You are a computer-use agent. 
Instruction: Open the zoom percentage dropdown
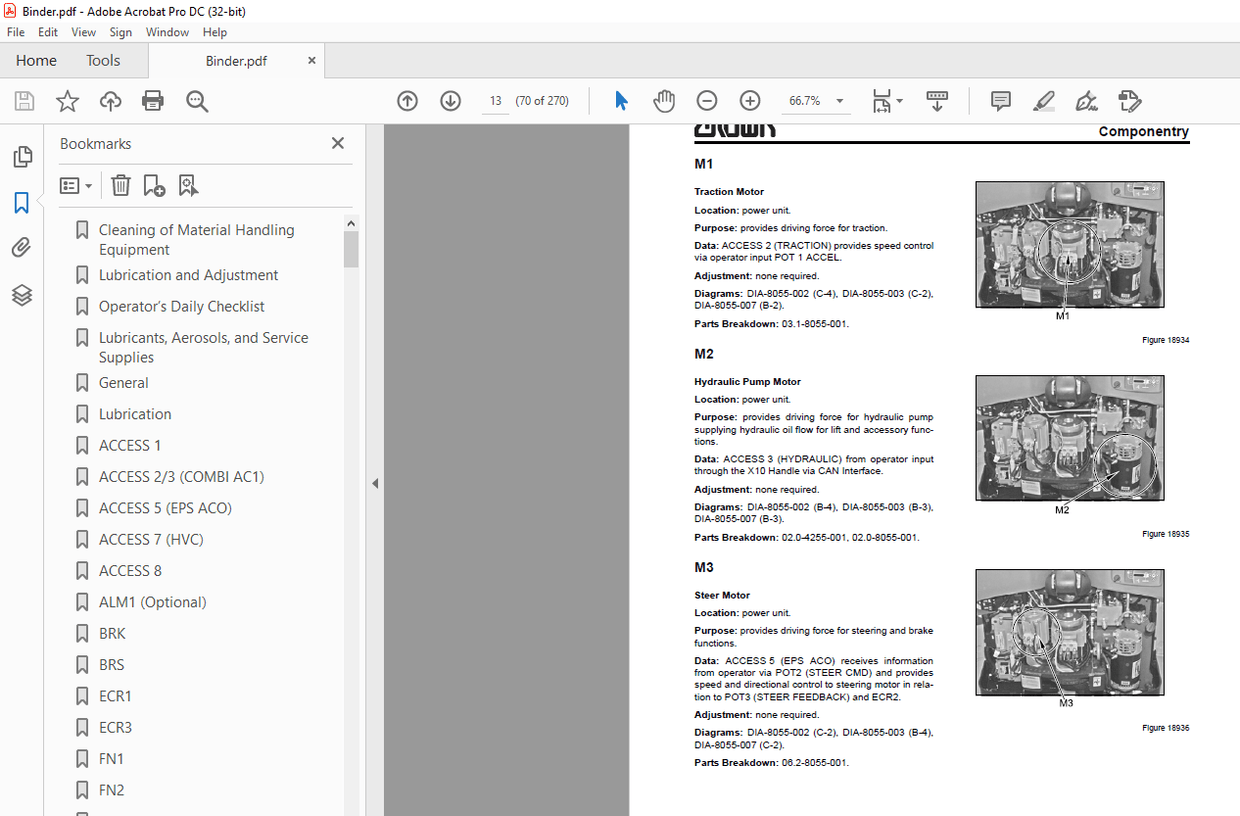(840, 101)
